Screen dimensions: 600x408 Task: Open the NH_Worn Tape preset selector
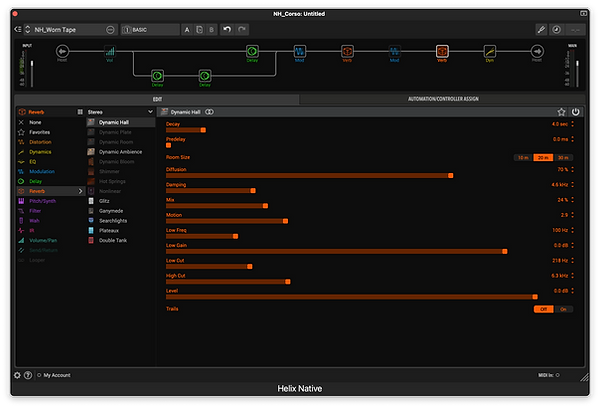tap(70, 29)
